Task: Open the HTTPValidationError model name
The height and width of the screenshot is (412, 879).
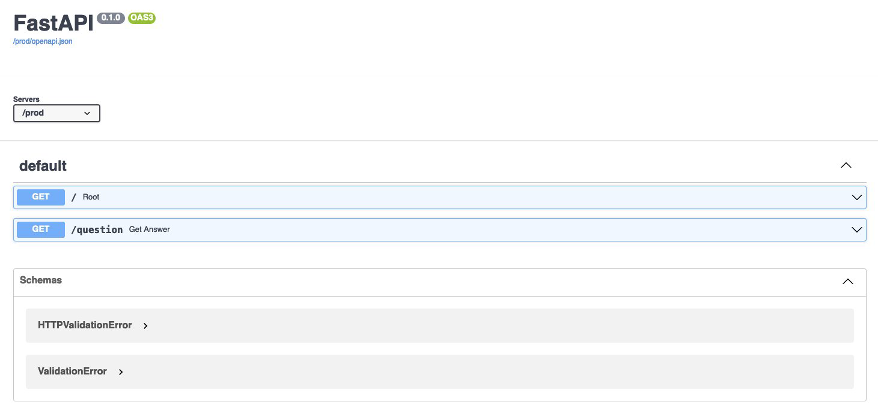Action: pos(85,325)
